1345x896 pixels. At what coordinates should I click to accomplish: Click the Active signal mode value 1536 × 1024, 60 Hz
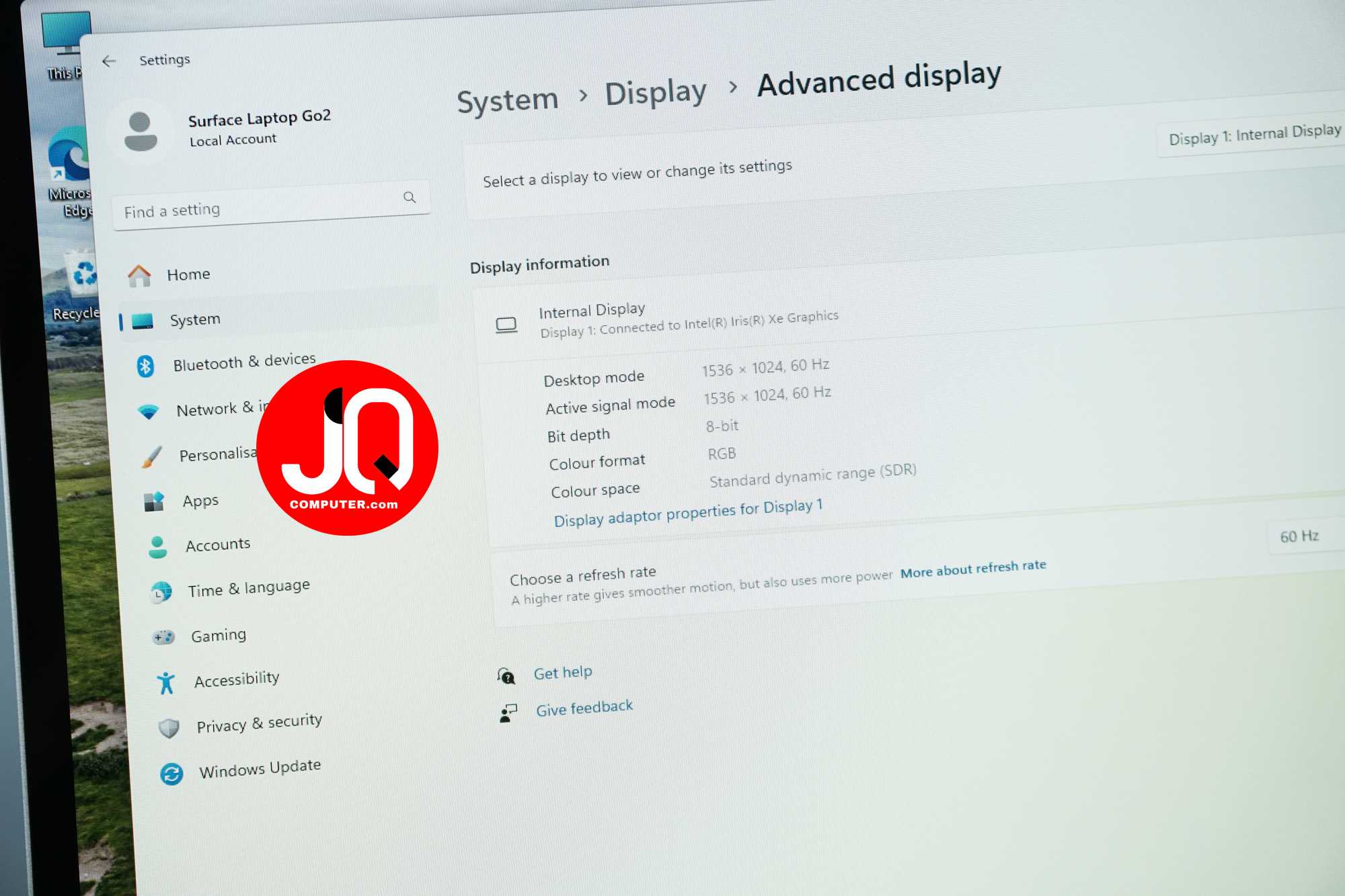[767, 395]
